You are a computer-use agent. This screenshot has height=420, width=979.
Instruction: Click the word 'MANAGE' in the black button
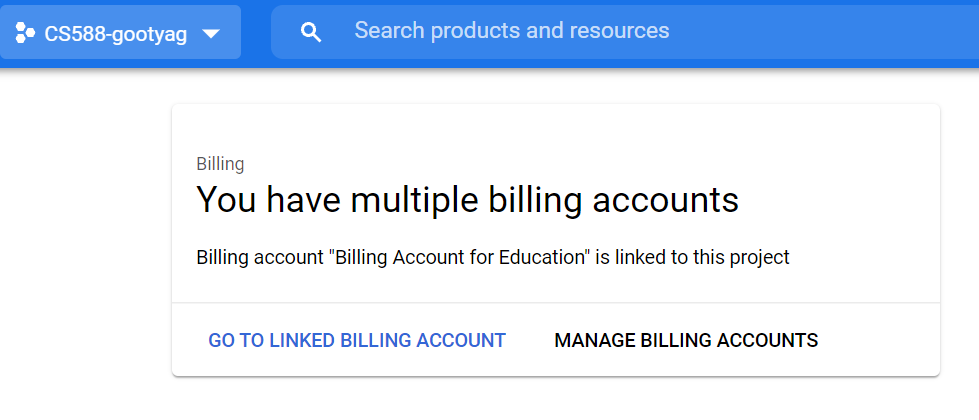595,340
